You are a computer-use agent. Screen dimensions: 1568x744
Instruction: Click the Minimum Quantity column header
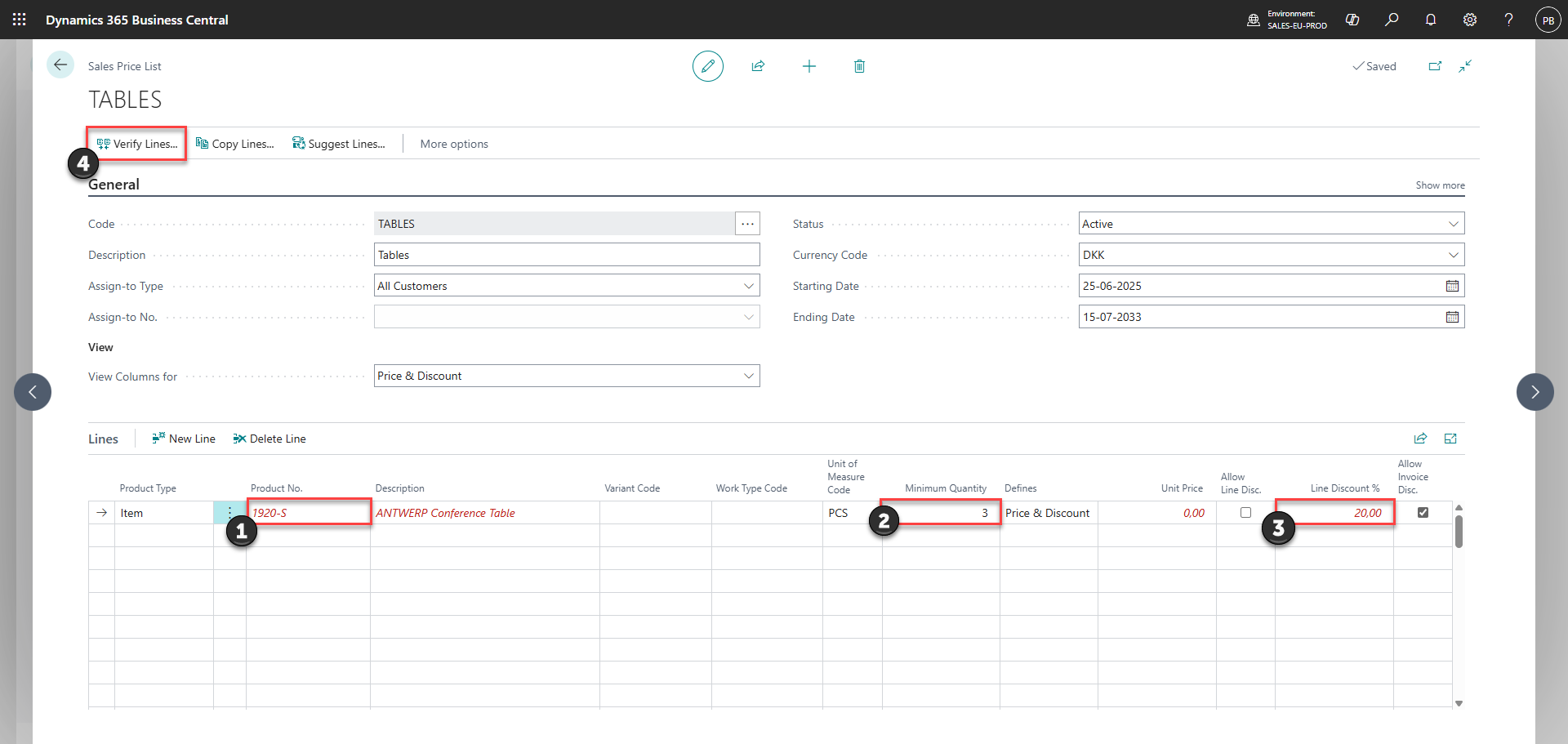click(946, 488)
